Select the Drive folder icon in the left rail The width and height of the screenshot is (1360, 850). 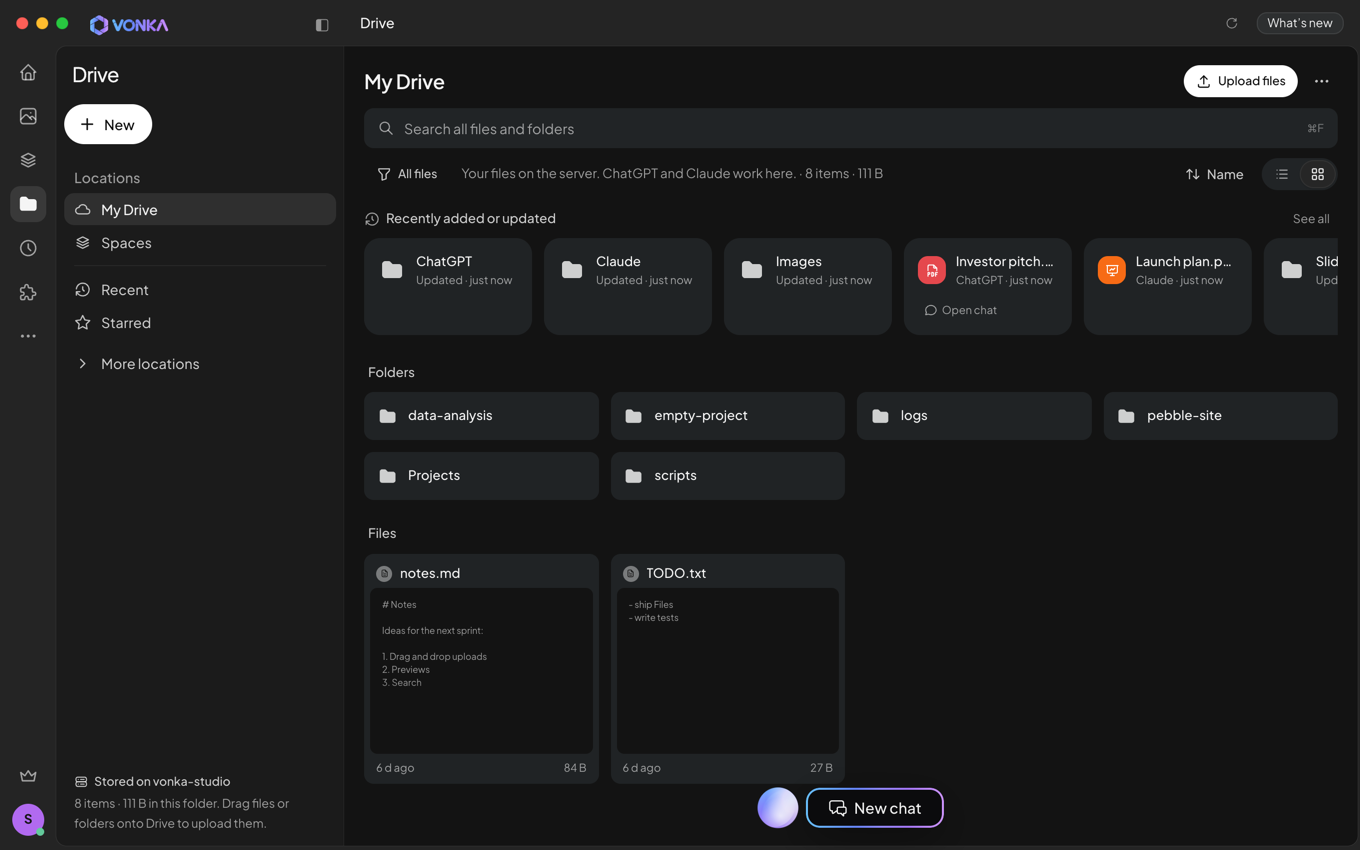[28, 204]
